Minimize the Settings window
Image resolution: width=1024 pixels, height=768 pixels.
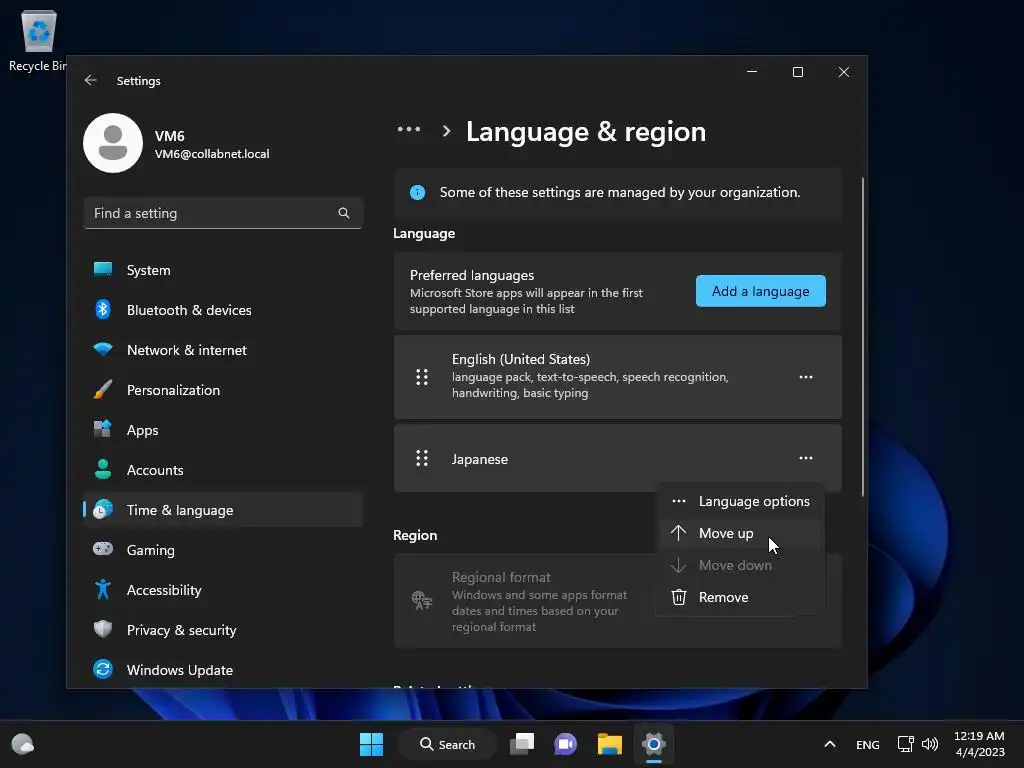click(752, 72)
